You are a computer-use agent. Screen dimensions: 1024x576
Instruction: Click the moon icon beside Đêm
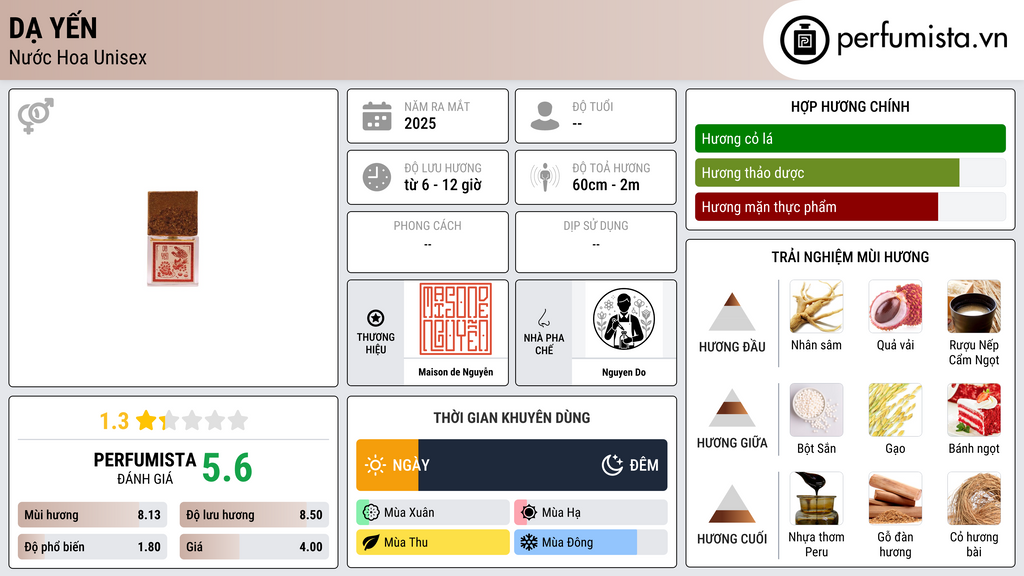click(x=612, y=465)
